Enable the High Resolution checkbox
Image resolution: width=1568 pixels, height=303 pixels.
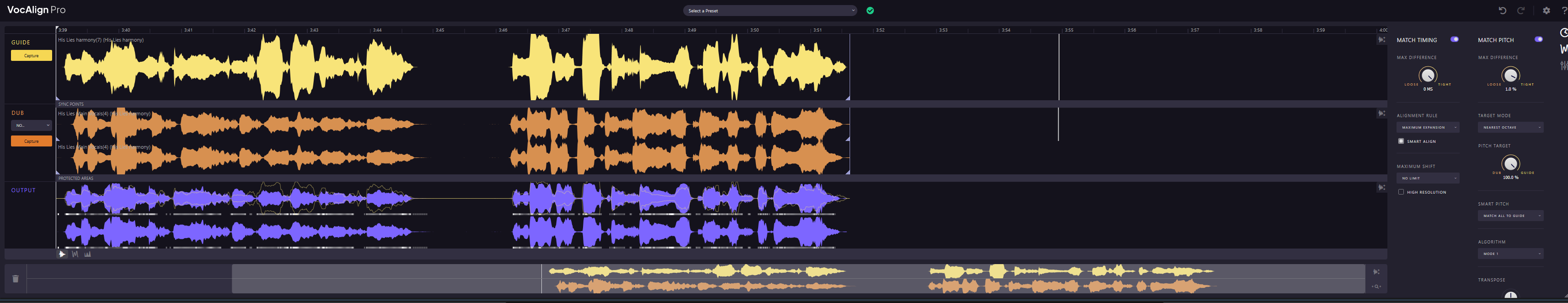1401,192
